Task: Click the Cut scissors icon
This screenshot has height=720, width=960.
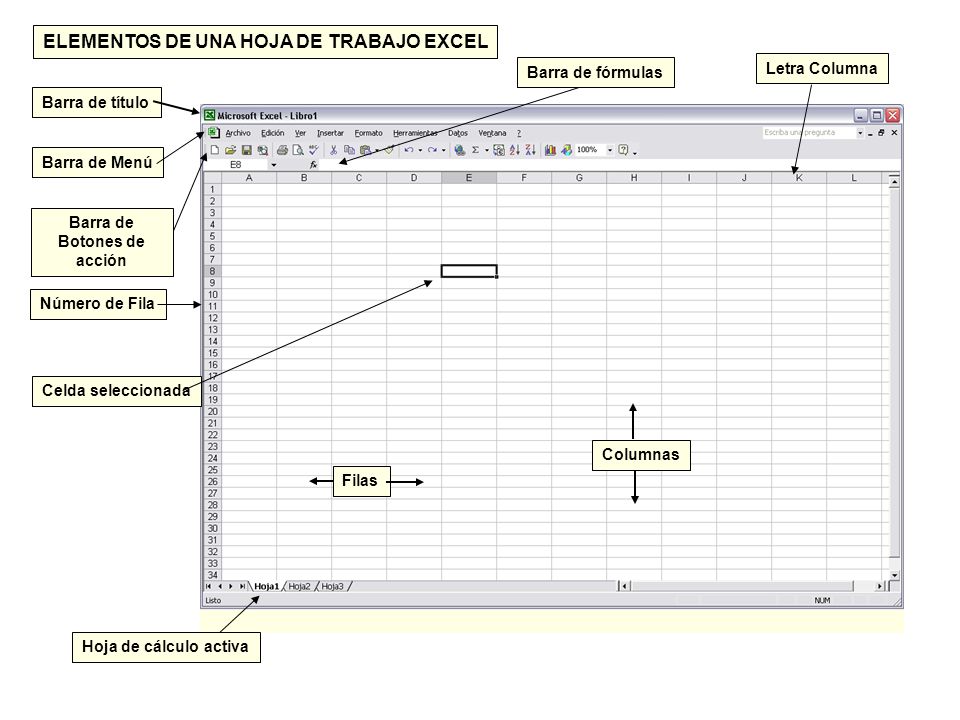Action: click(334, 150)
